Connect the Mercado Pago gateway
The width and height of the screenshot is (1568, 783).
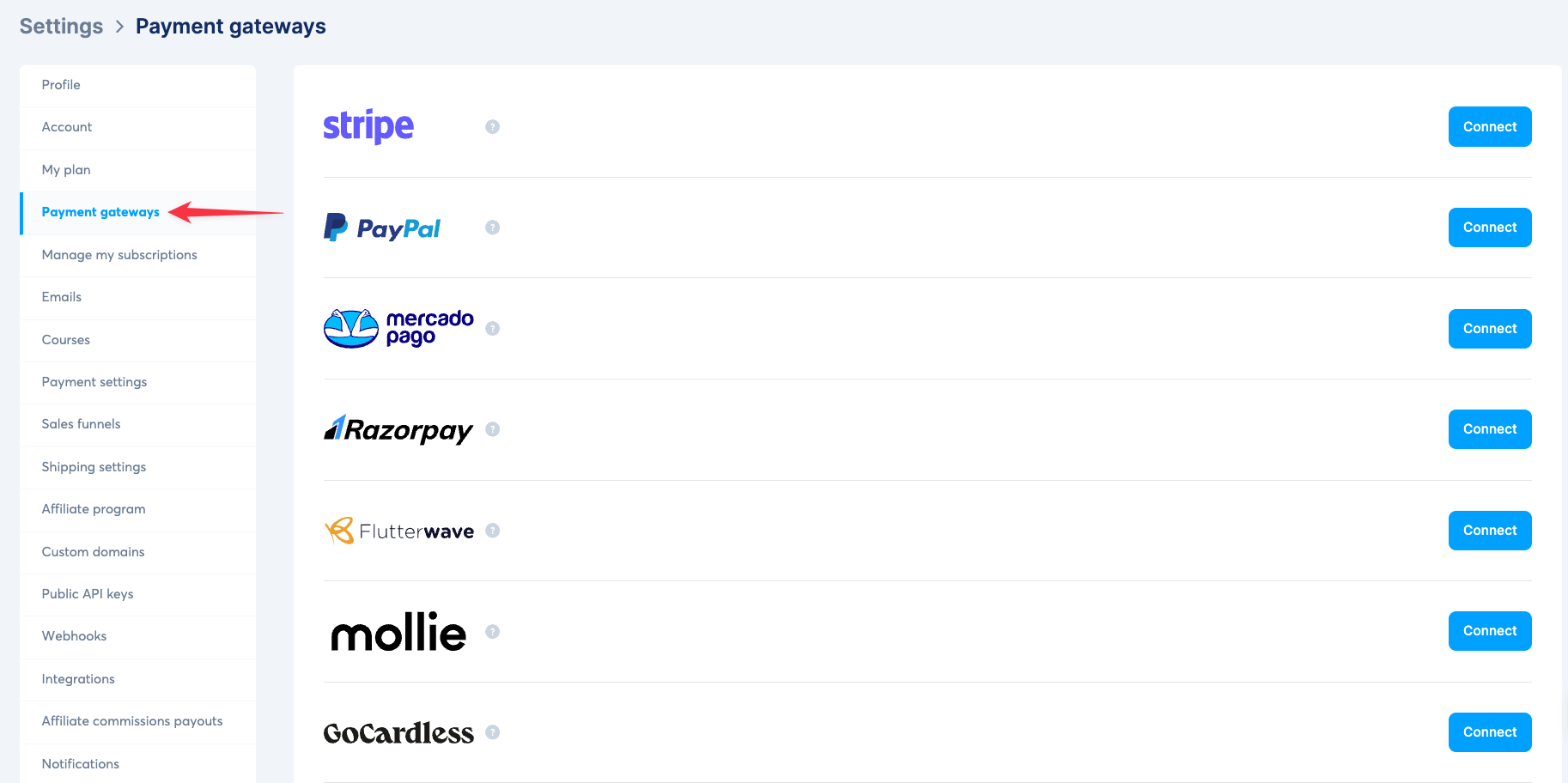tap(1489, 329)
